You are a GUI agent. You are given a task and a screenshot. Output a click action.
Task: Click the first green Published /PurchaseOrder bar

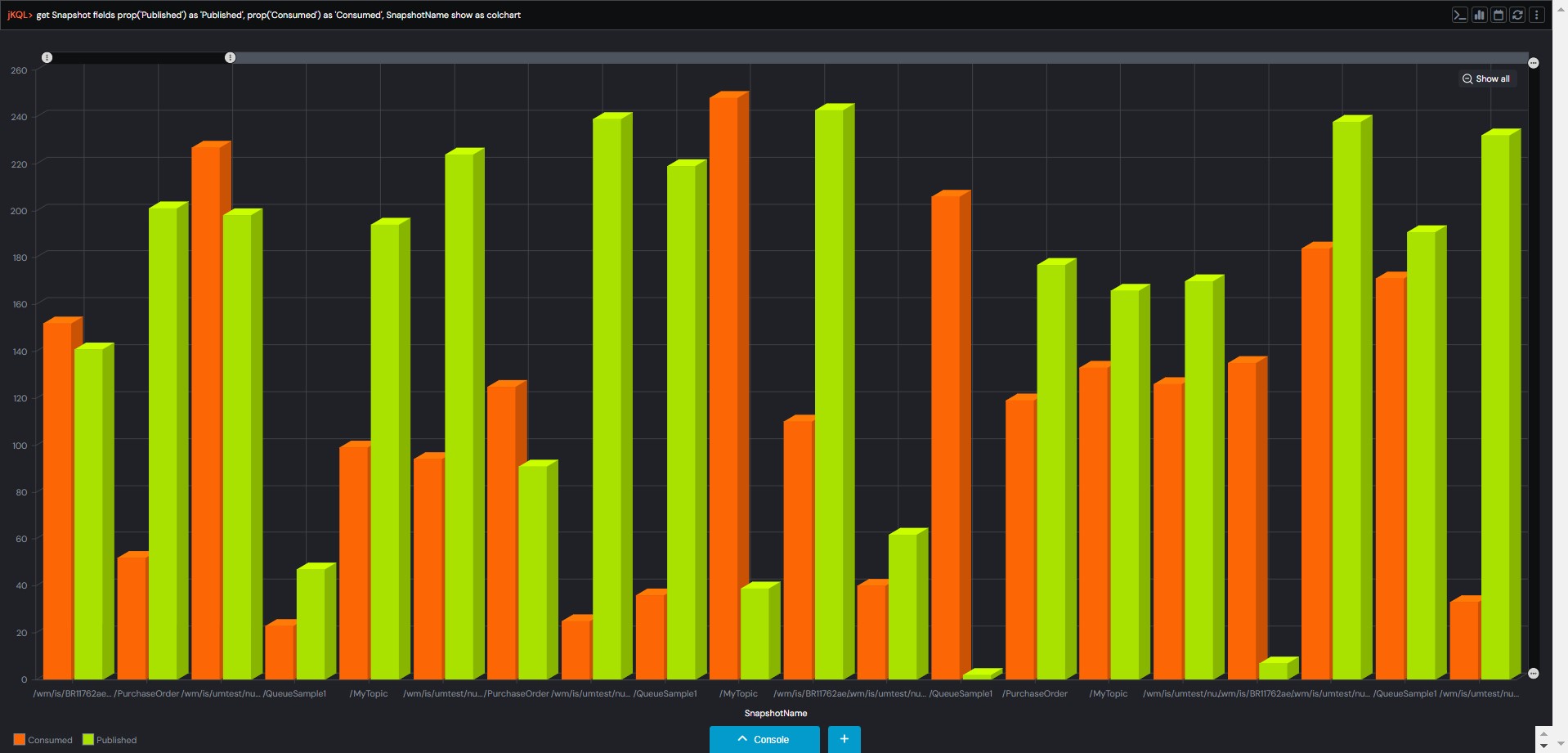click(x=164, y=441)
